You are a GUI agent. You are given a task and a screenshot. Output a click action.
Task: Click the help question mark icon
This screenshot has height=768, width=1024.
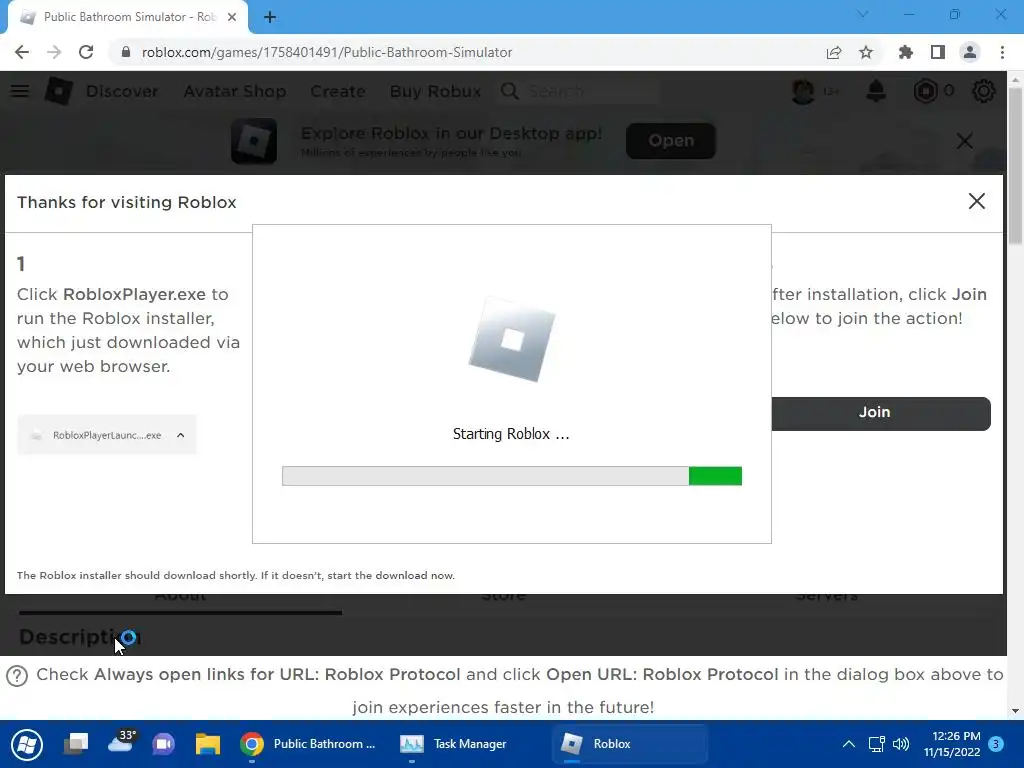[17, 676]
